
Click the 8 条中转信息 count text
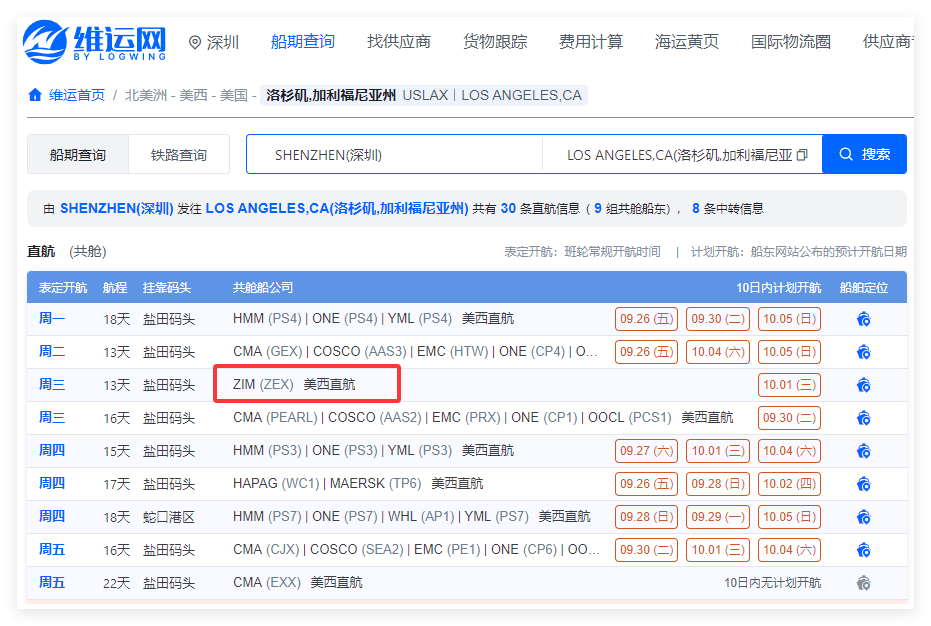(728, 208)
